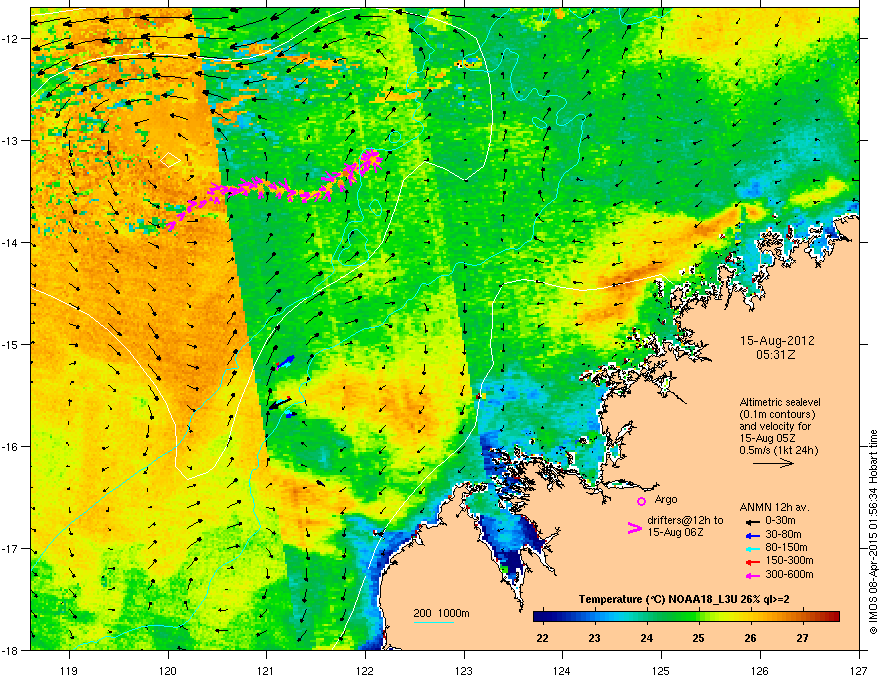Click the 'drifters@12h to' legend text
Viewport: 880px width, 680px height.
coord(685,521)
